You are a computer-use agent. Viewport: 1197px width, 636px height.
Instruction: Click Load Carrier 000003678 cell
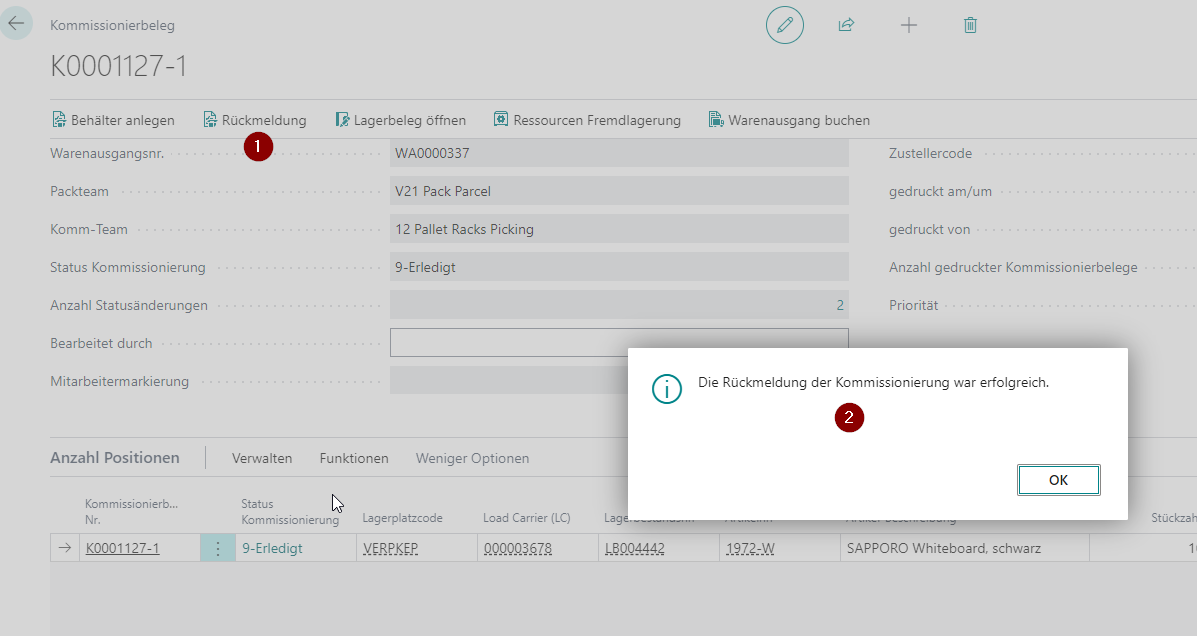(517, 548)
